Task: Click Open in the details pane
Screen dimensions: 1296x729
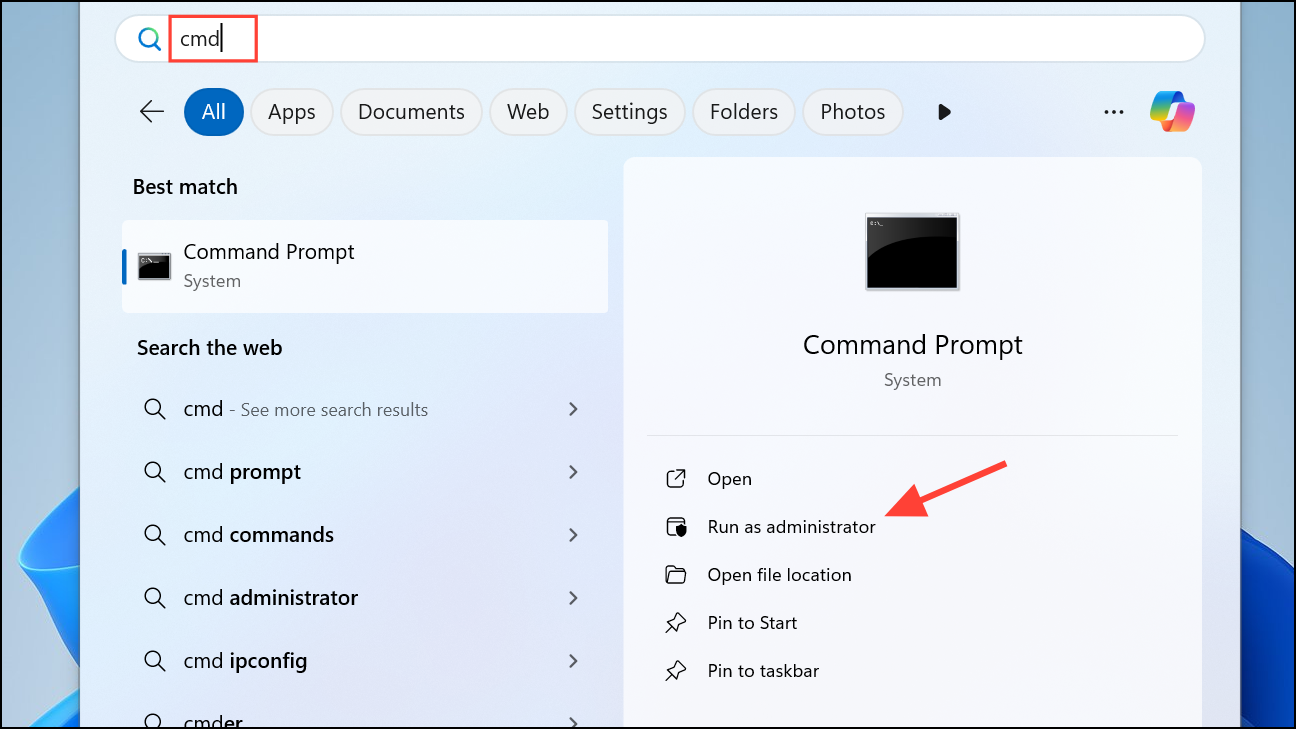Action: [x=730, y=479]
